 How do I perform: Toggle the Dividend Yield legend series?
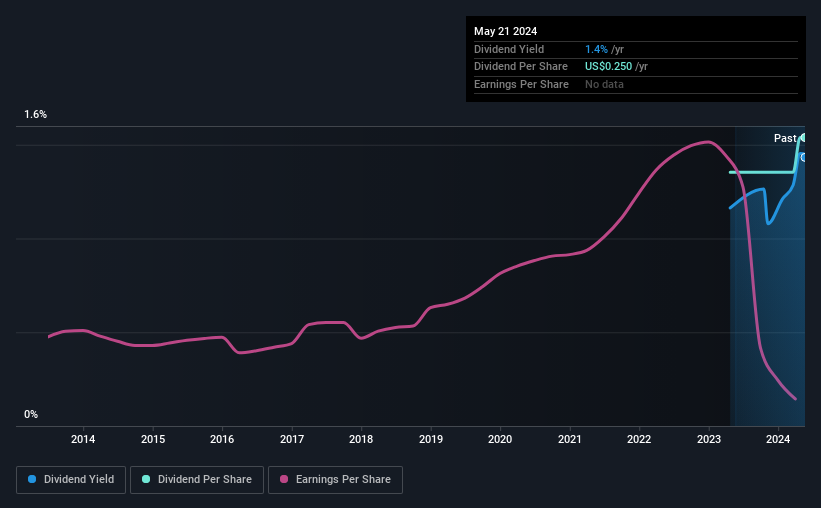[71, 480]
